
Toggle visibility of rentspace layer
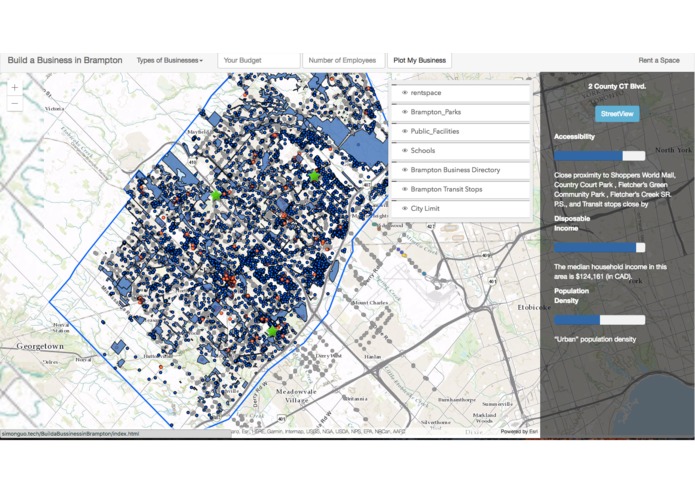[405, 93]
